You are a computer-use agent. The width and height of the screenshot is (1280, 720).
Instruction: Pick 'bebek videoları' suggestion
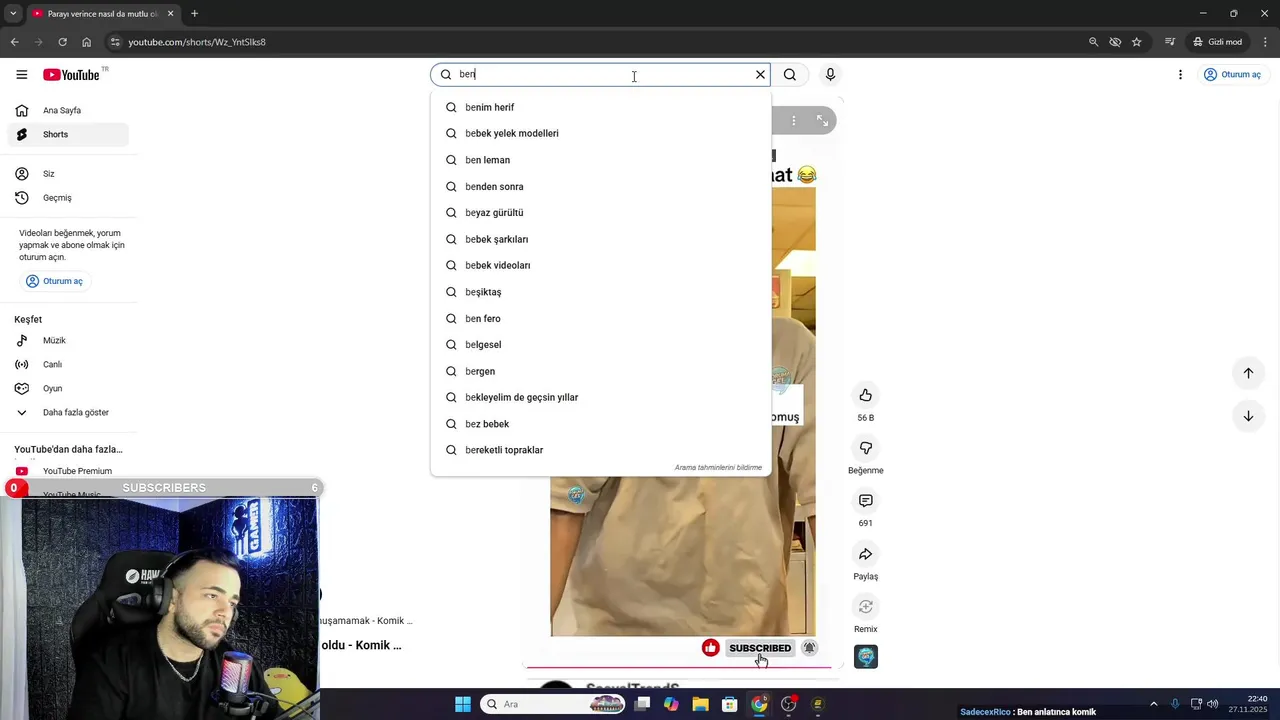pyautogui.click(x=601, y=265)
